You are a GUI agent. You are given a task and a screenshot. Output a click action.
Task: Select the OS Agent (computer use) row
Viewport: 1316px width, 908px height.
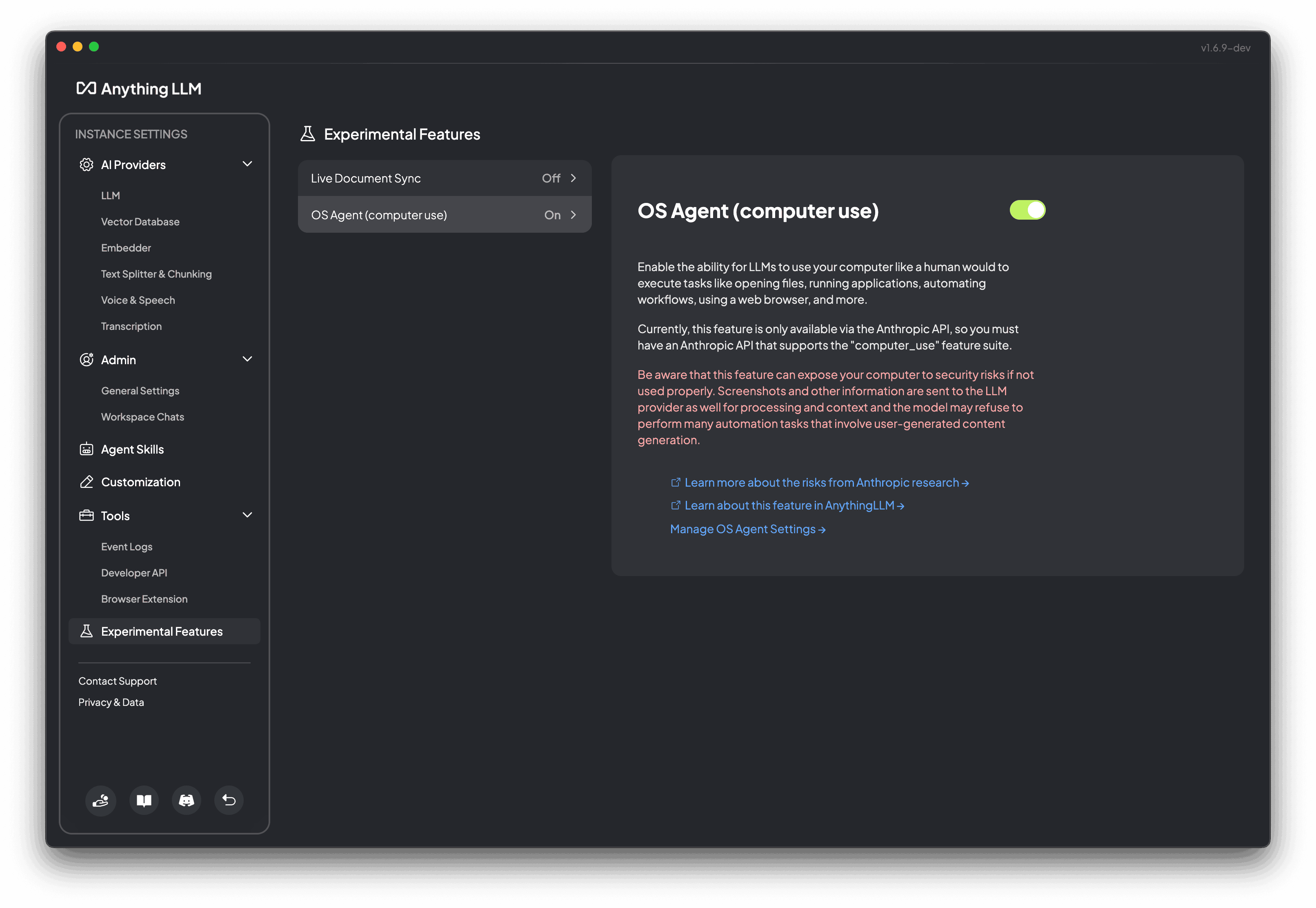444,215
